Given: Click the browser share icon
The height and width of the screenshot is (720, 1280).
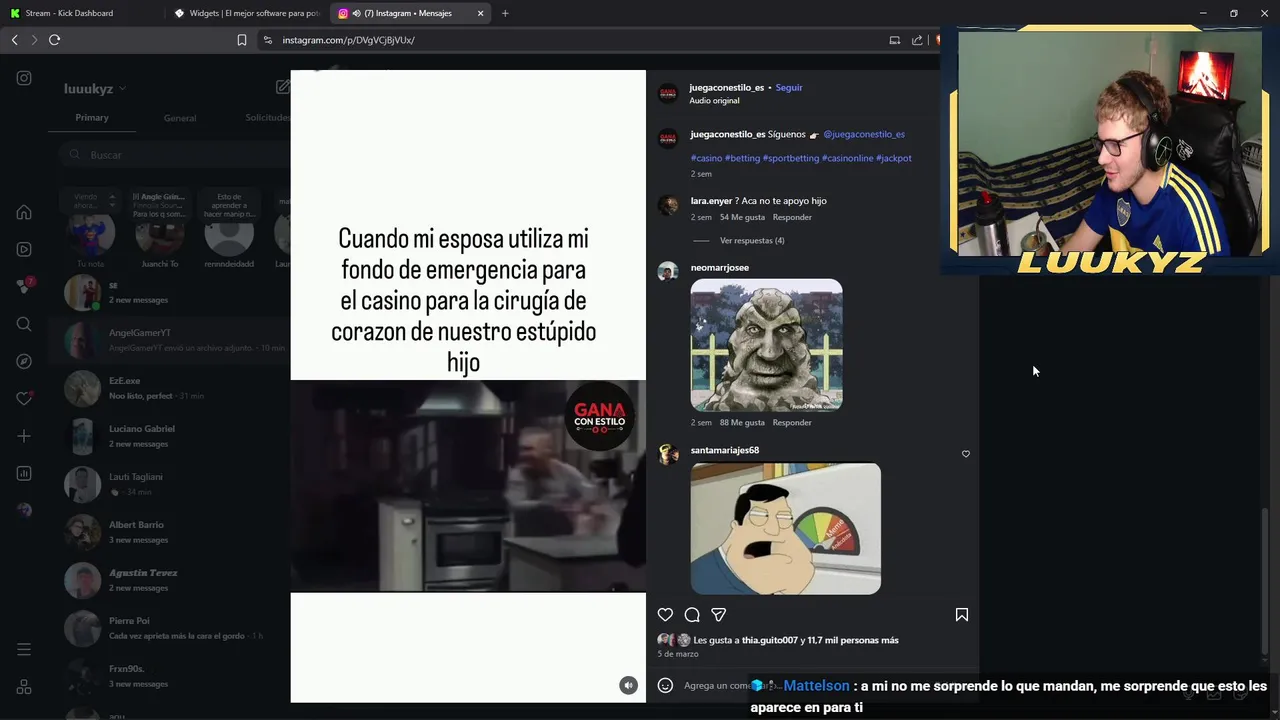Looking at the screenshot, I should tap(917, 40).
